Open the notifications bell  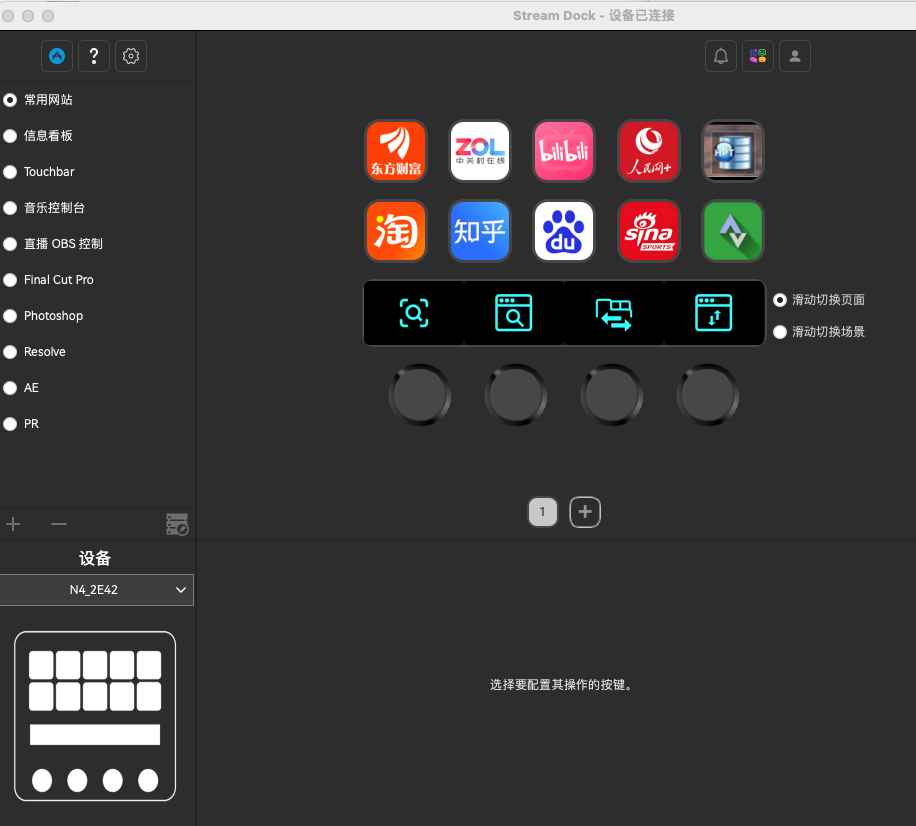[x=721, y=56]
